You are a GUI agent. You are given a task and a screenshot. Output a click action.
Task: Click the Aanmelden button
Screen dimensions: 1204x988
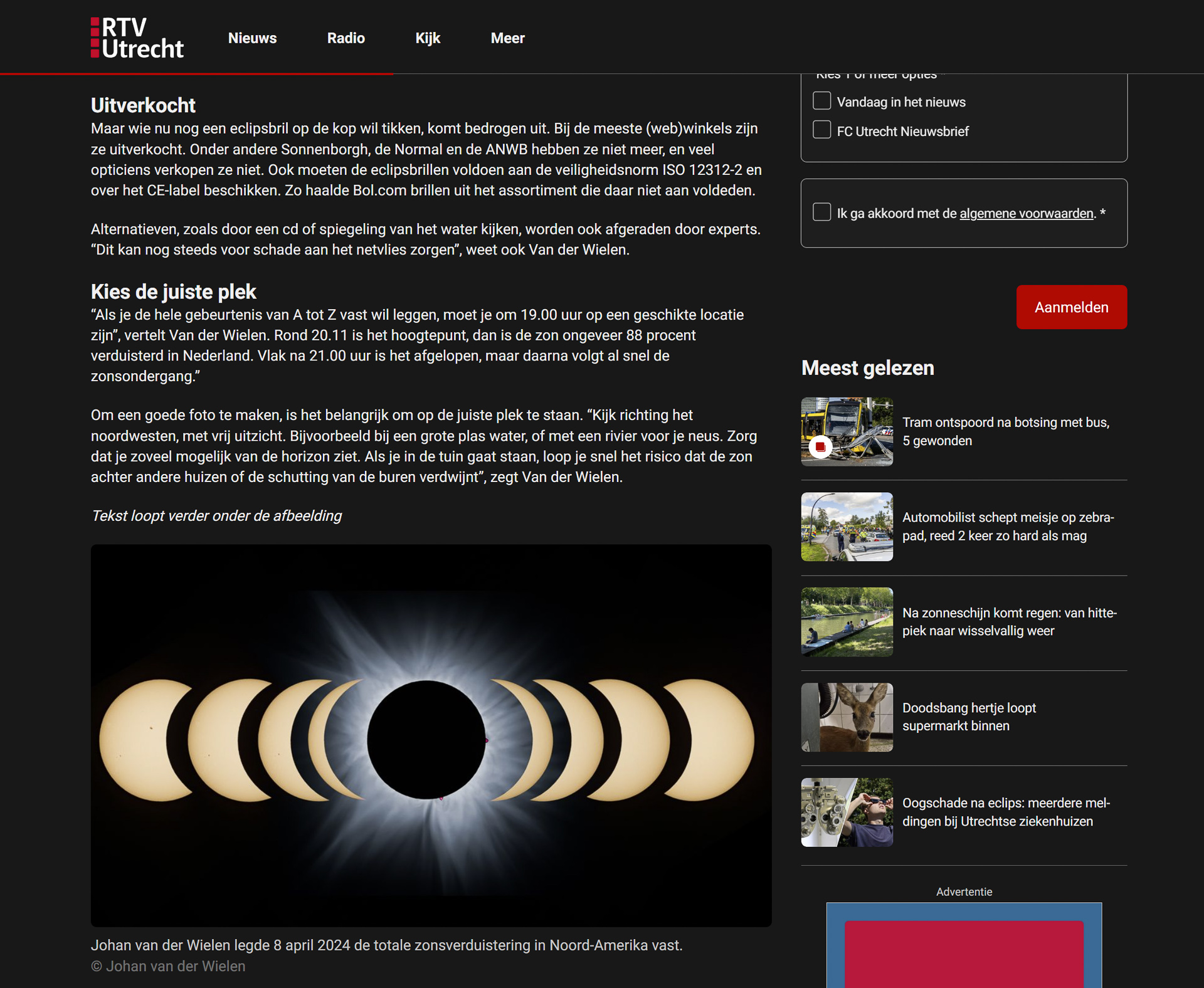[1071, 307]
